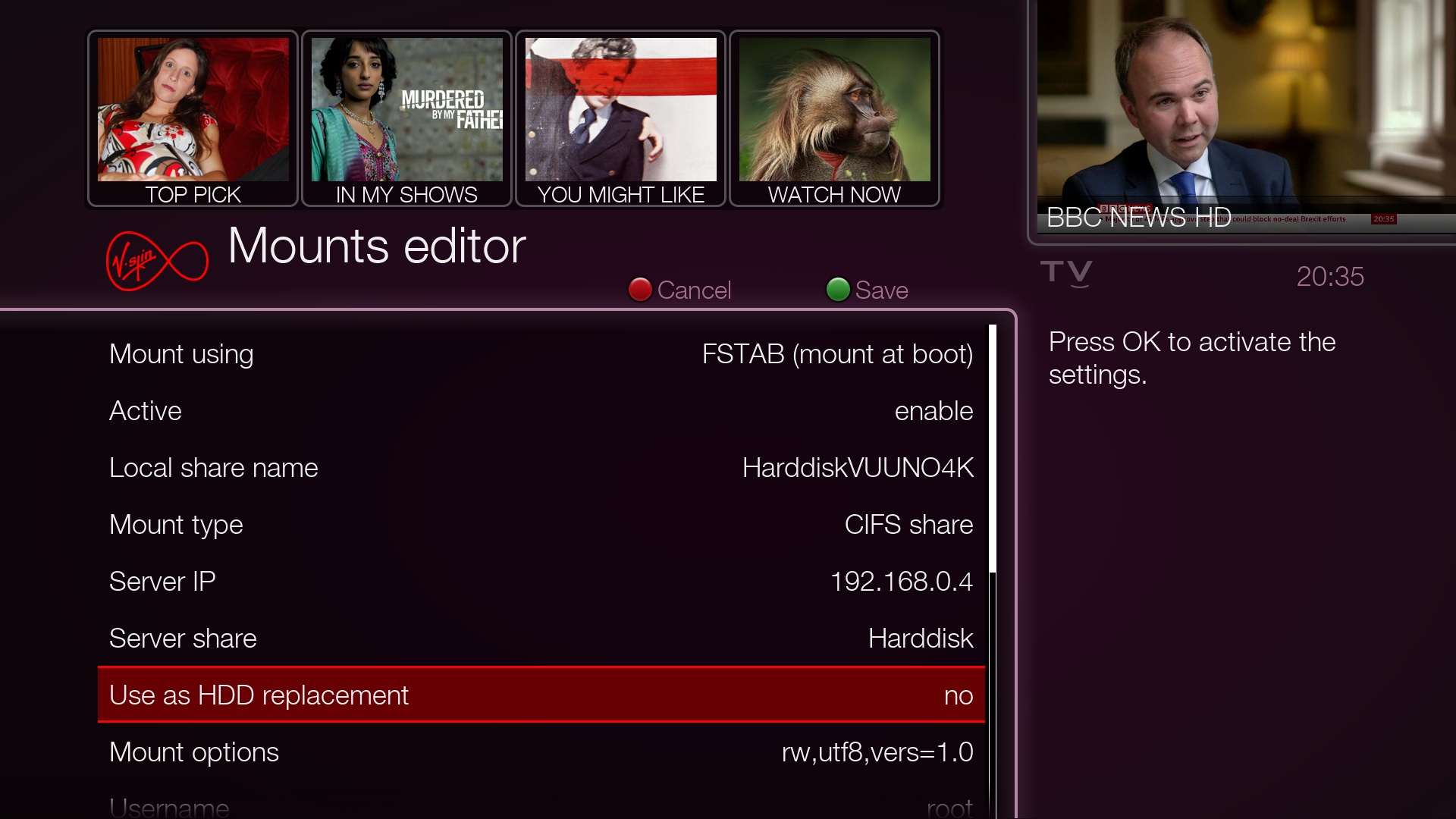Select the BBC News HD live preview
Viewport: 1456px width, 819px height.
pyautogui.click(x=1246, y=117)
